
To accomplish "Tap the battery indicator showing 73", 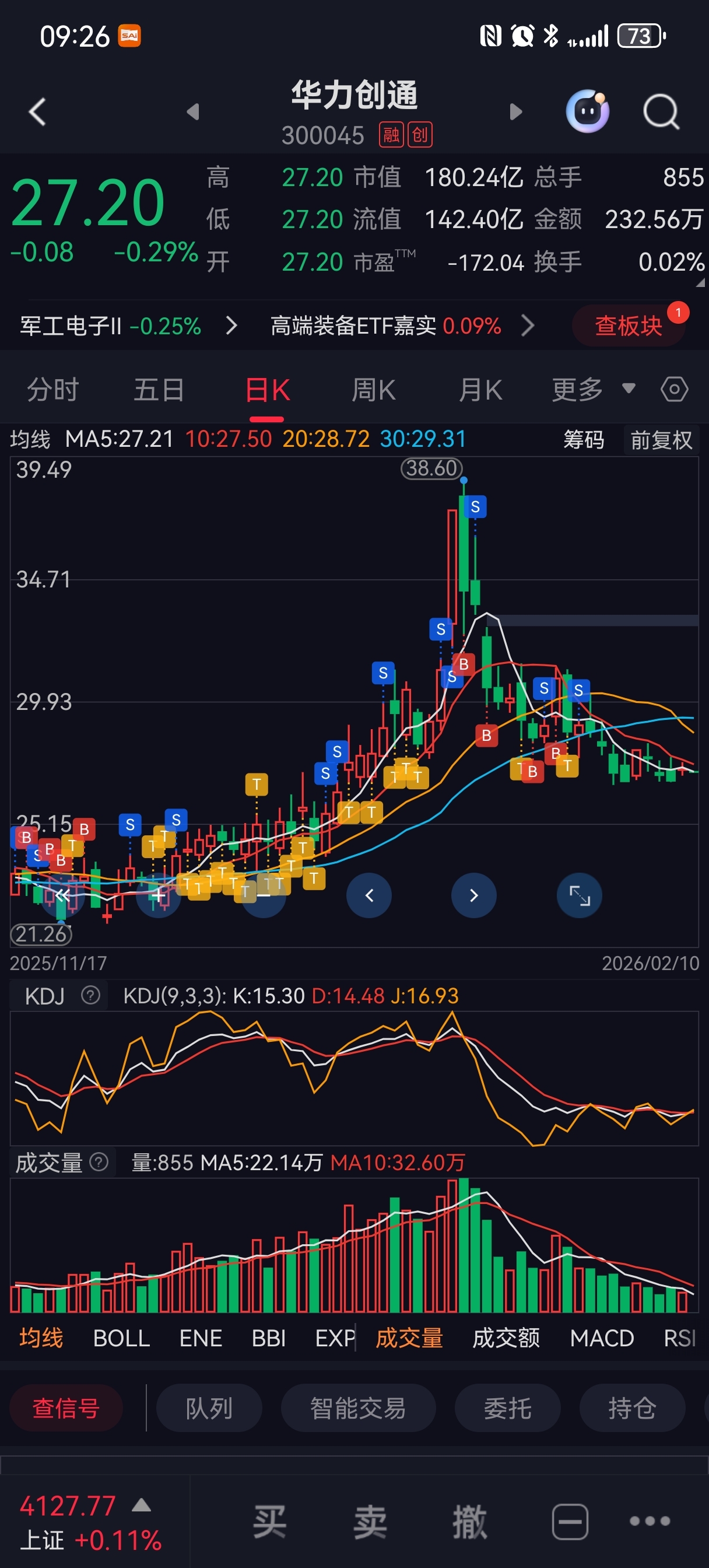I will click(x=641, y=36).
